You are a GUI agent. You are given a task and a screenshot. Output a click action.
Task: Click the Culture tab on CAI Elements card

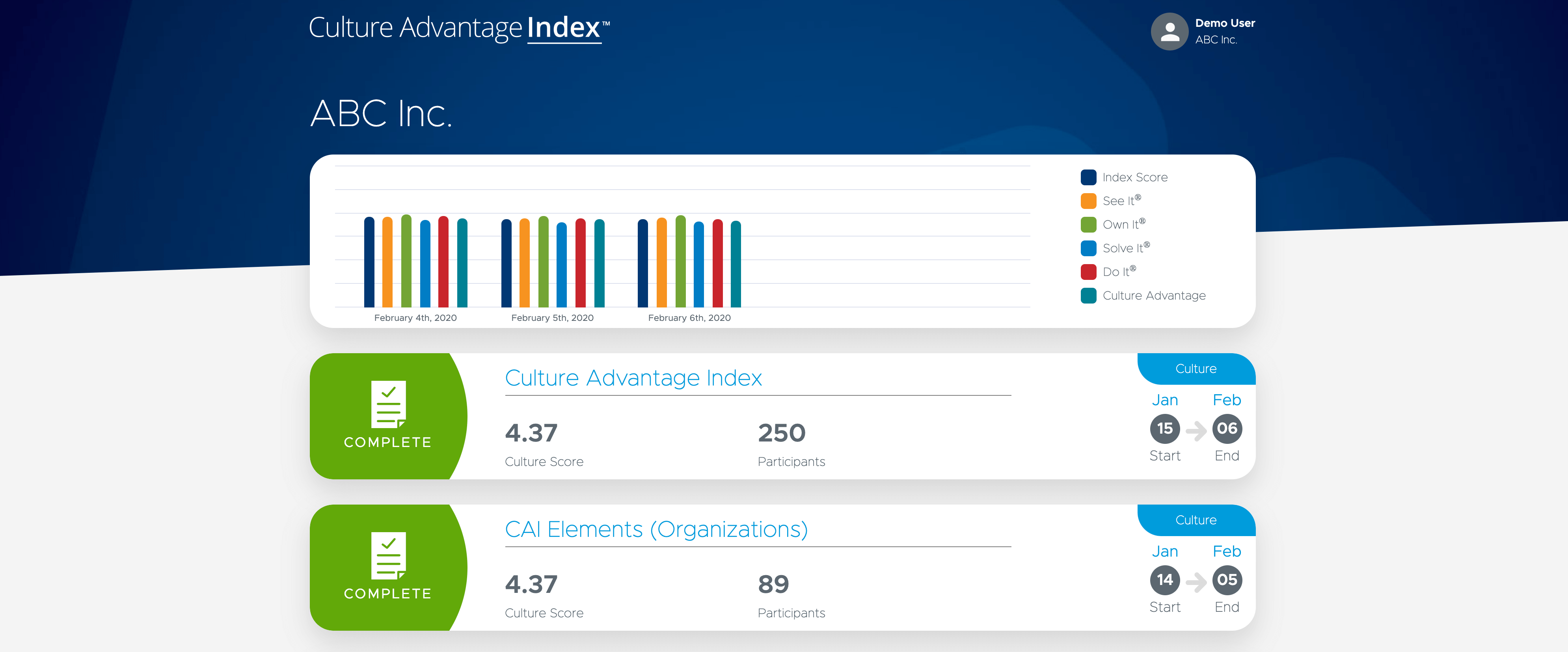1196,520
